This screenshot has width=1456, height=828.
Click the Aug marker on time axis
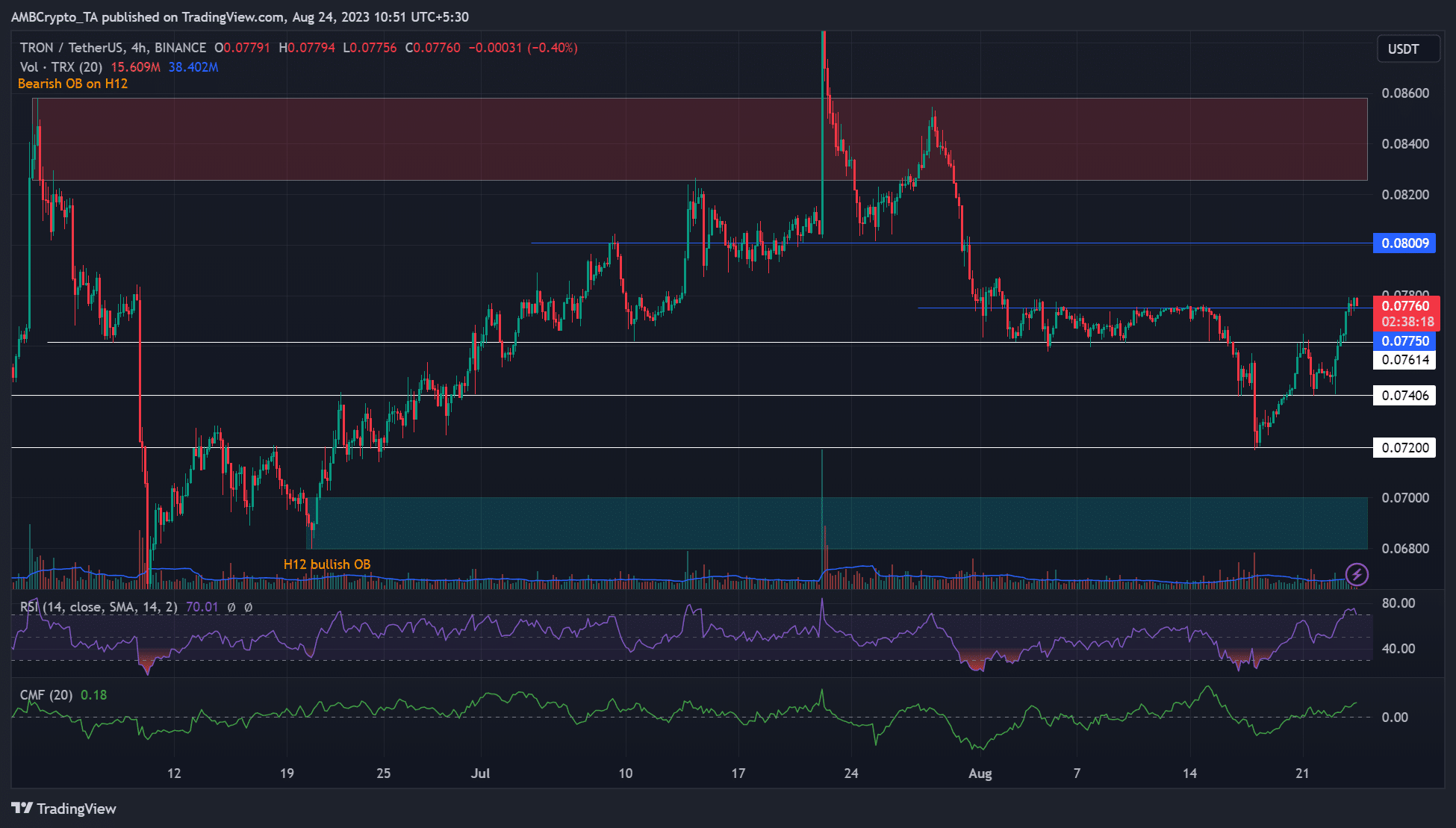(980, 773)
